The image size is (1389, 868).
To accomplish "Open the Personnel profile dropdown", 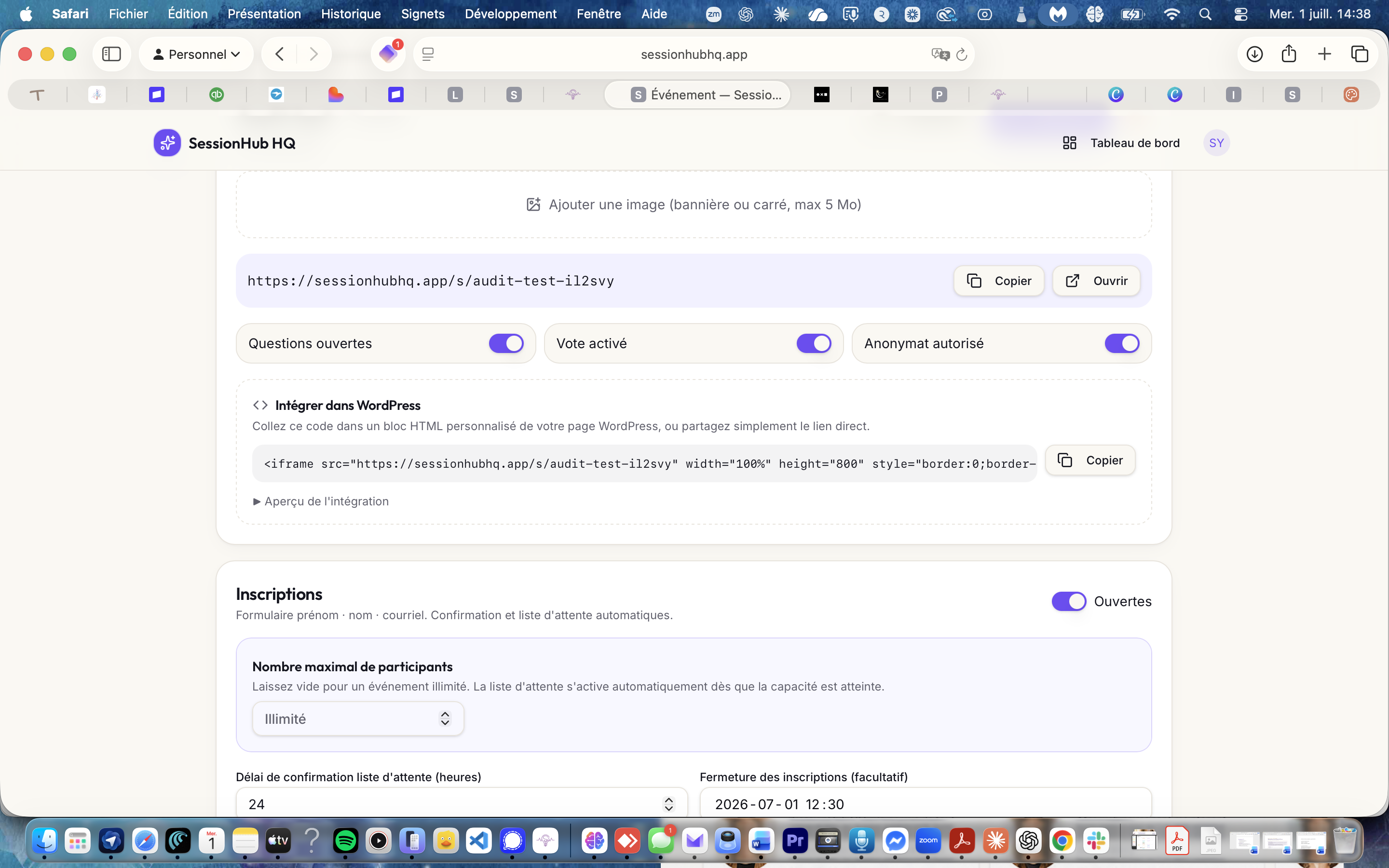I will coord(196,54).
